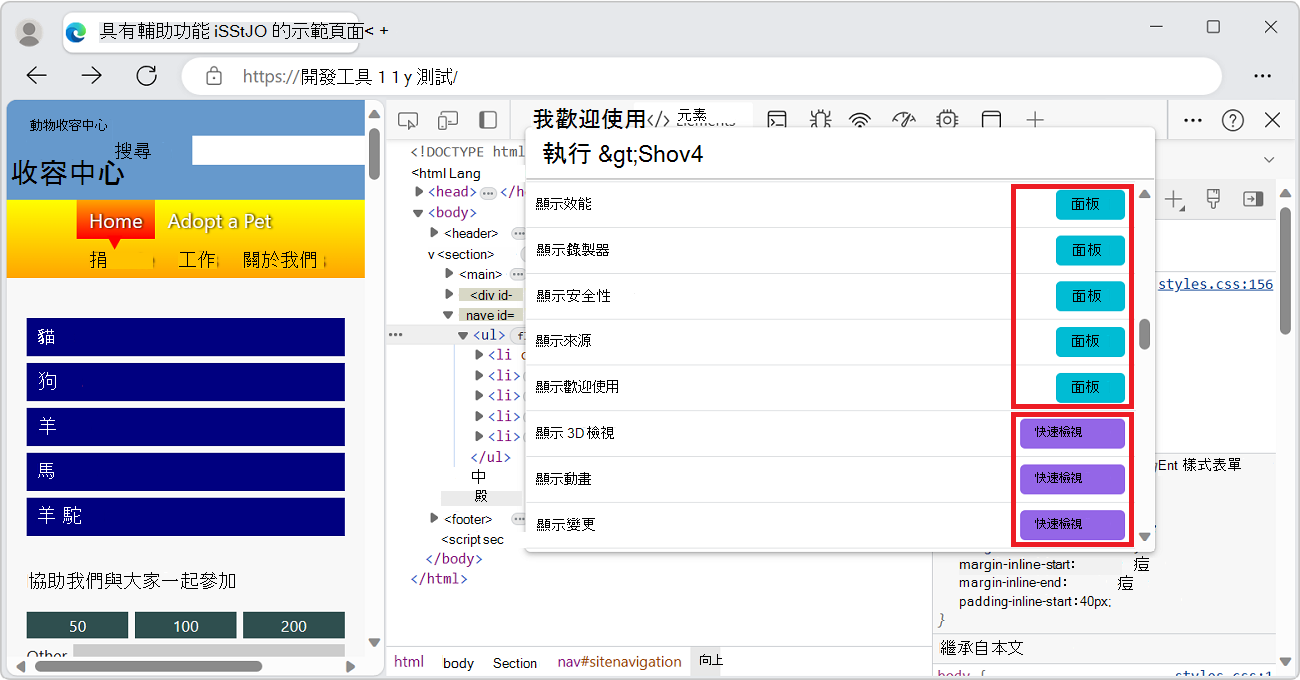Add more tools with the plus icon
Viewport: 1300px width, 680px height.
[1035, 120]
